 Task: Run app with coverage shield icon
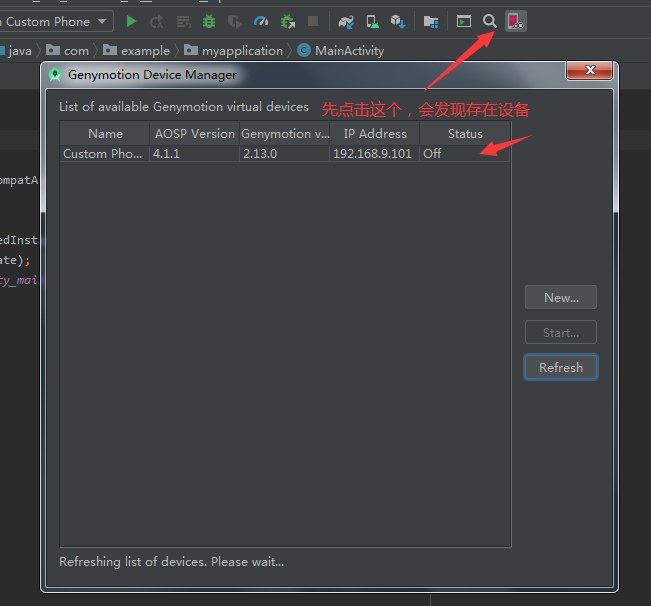235,22
